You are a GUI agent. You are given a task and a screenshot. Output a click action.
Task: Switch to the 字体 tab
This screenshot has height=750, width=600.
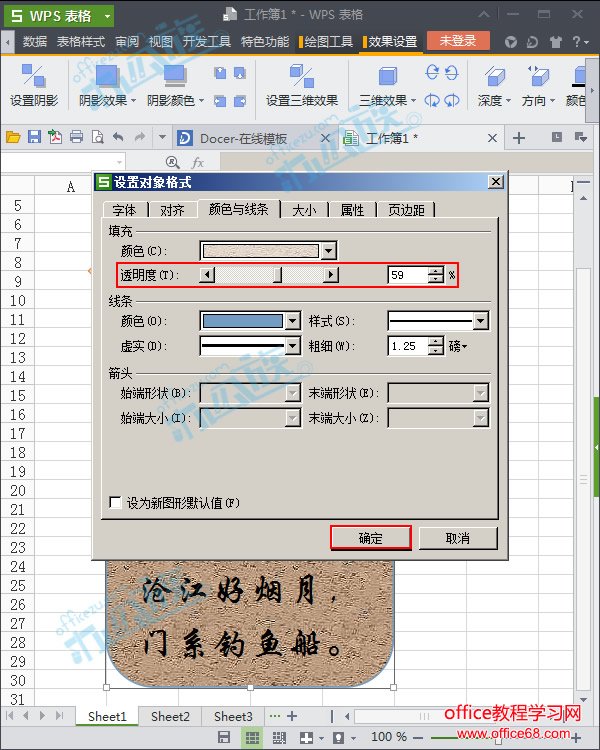point(124,210)
